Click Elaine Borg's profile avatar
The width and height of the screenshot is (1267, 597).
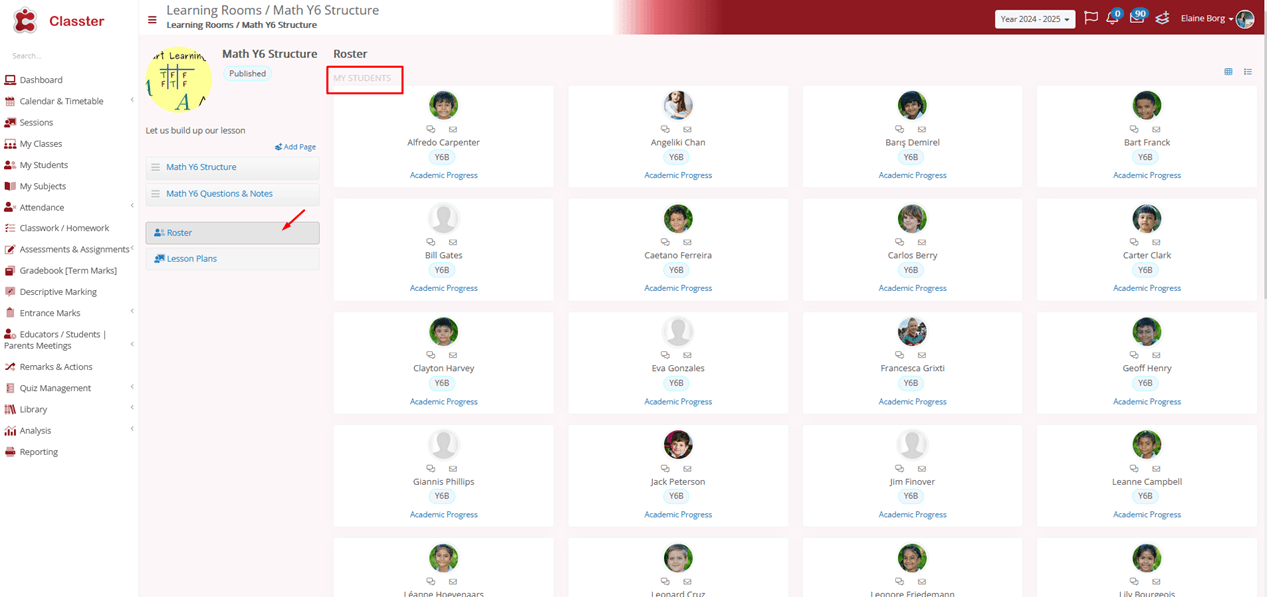(x=1245, y=19)
